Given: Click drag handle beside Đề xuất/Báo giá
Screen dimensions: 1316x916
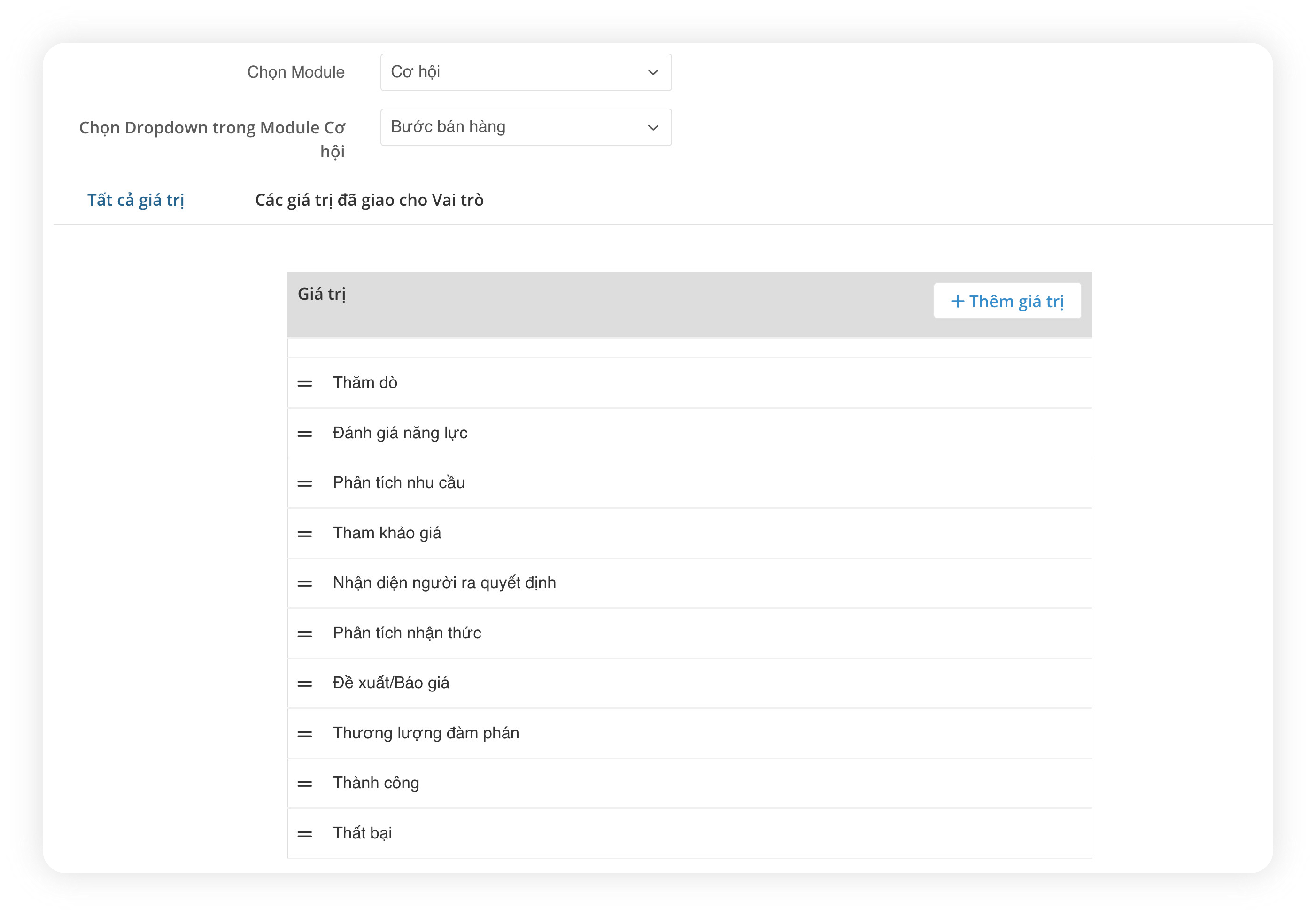Looking at the screenshot, I should (x=304, y=684).
